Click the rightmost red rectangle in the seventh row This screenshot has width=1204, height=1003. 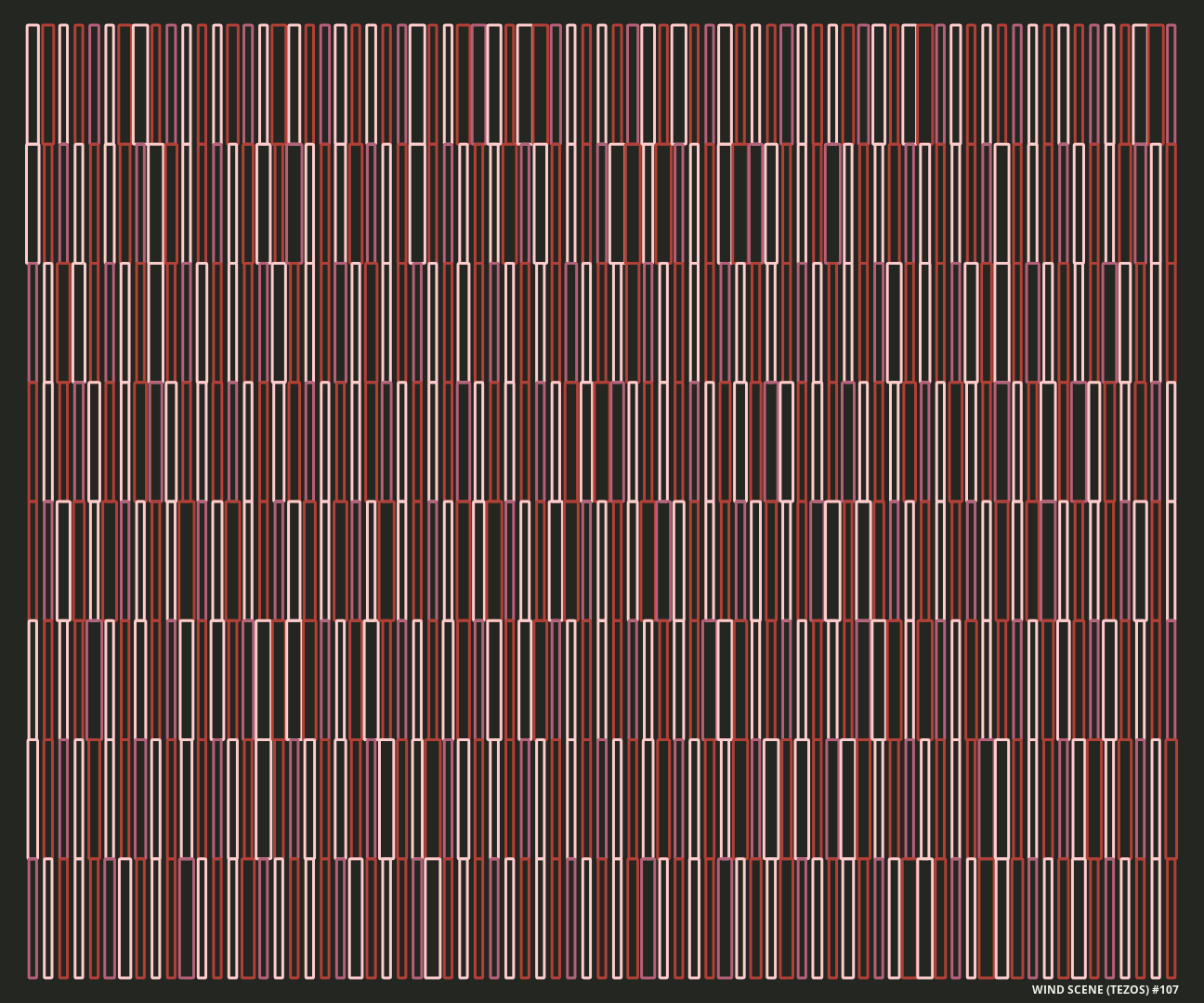(x=1171, y=799)
